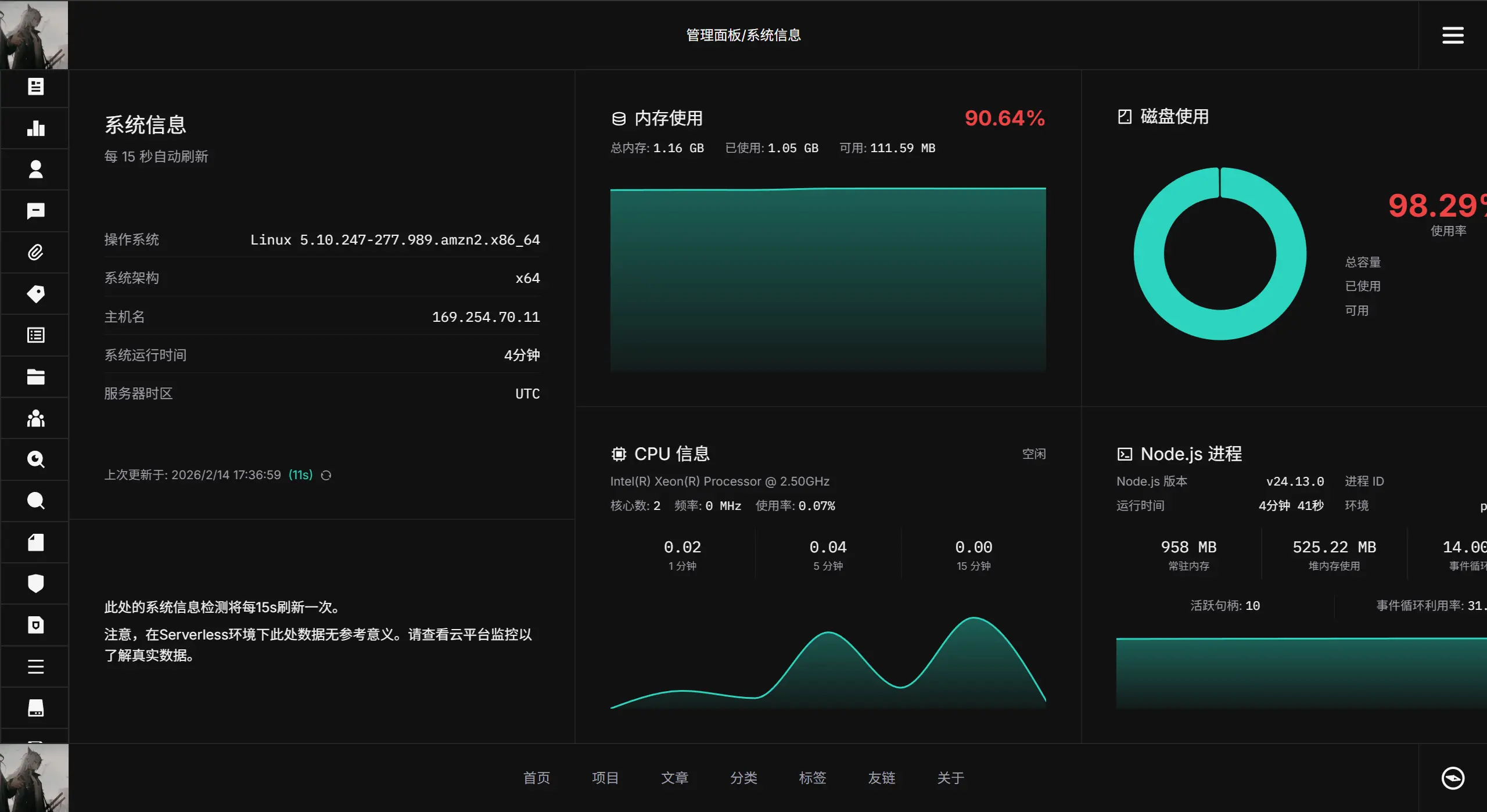Open the hamburger menu at top right
This screenshot has width=1487, height=812.
click(1452, 35)
